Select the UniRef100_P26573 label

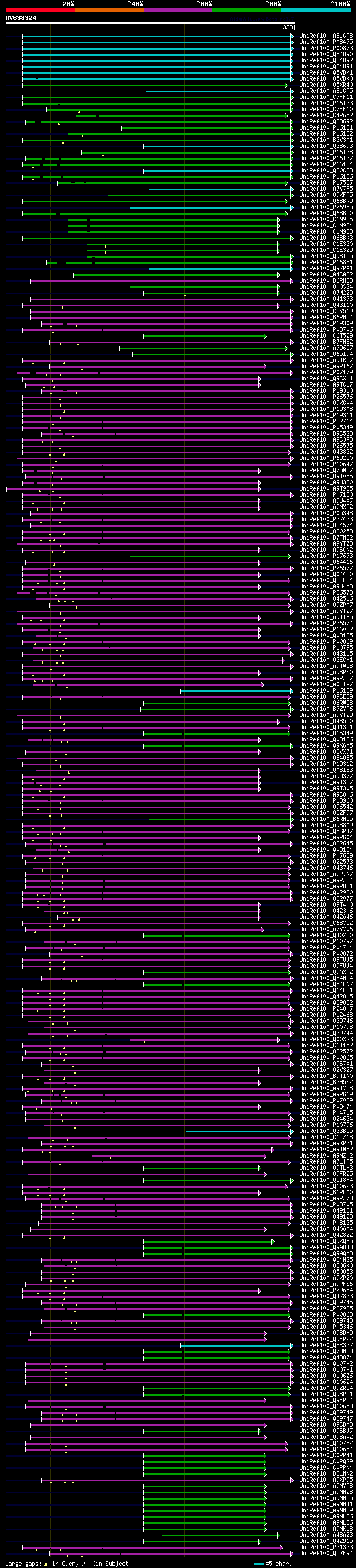tap(326, 593)
